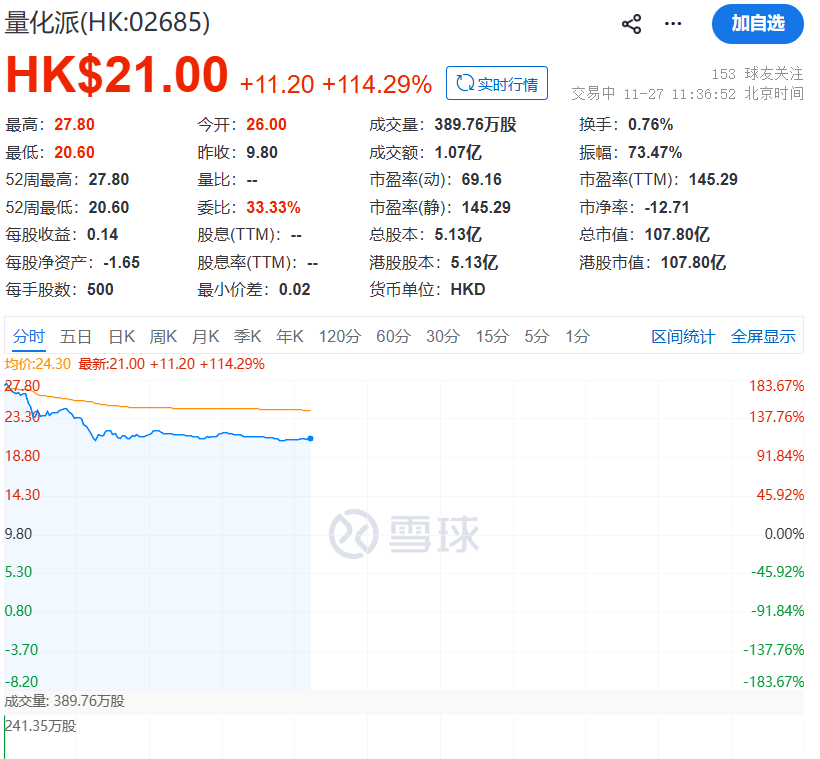The width and height of the screenshot is (820, 759).
Task: Choose the 60分 interval tab
Action: click(x=393, y=336)
